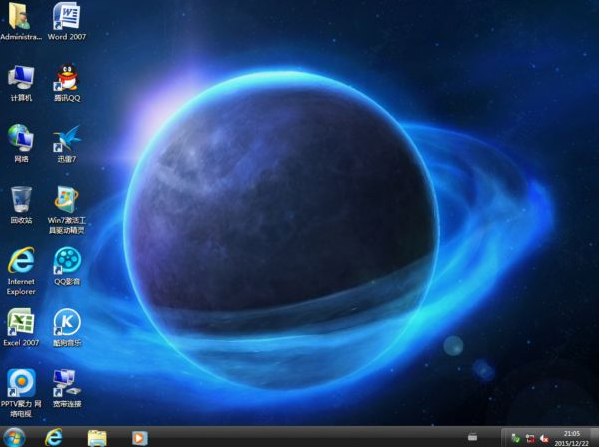
Task: Open the Network (网络) desktop icon
Action: point(21,138)
